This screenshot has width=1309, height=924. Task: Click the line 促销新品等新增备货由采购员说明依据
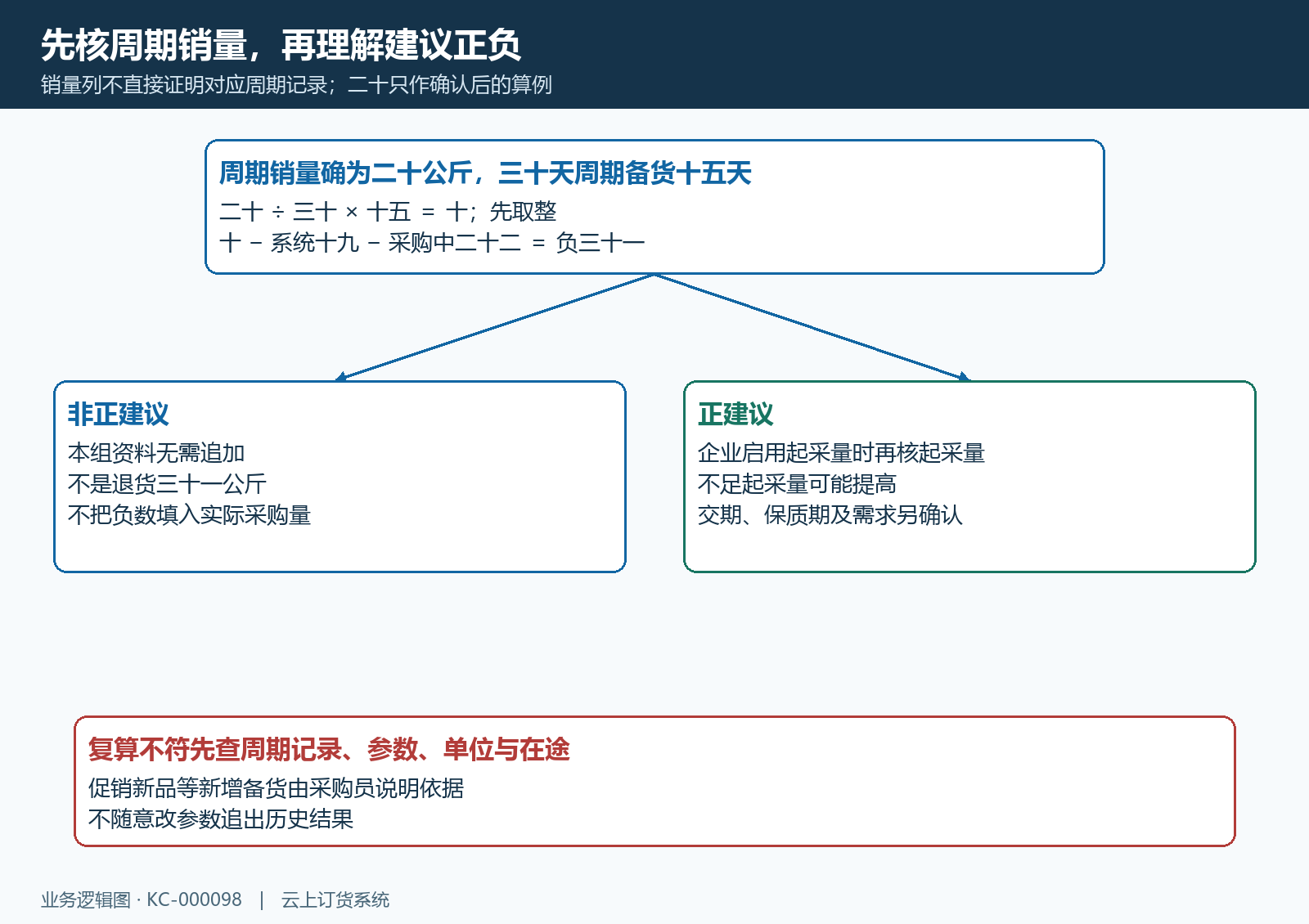pyautogui.click(x=276, y=788)
